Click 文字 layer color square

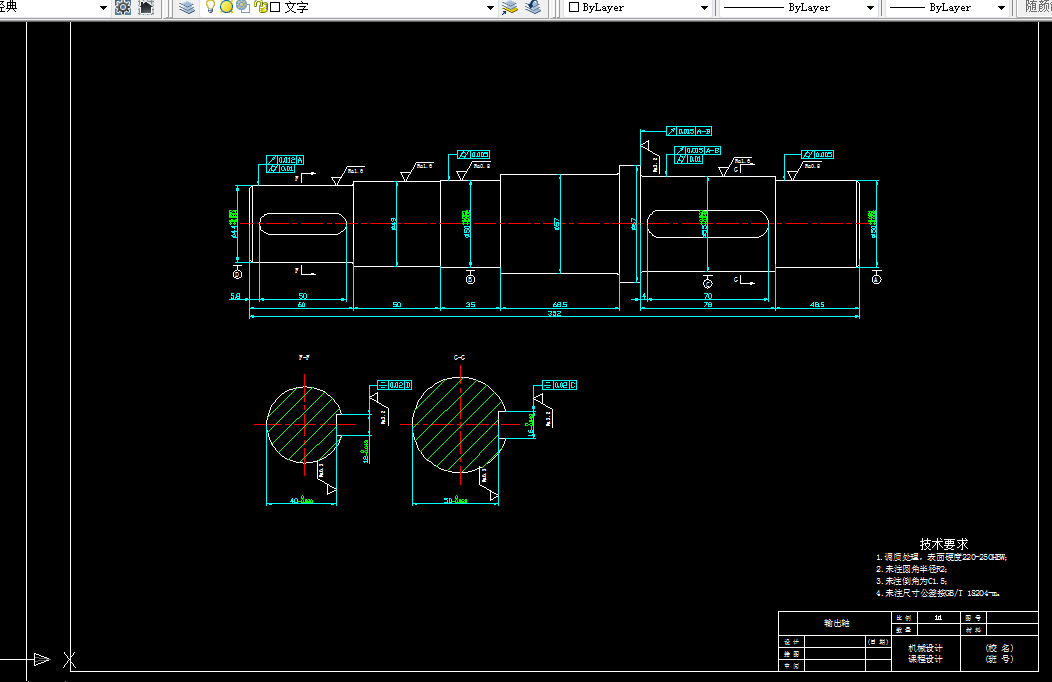click(x=275, y=7)
